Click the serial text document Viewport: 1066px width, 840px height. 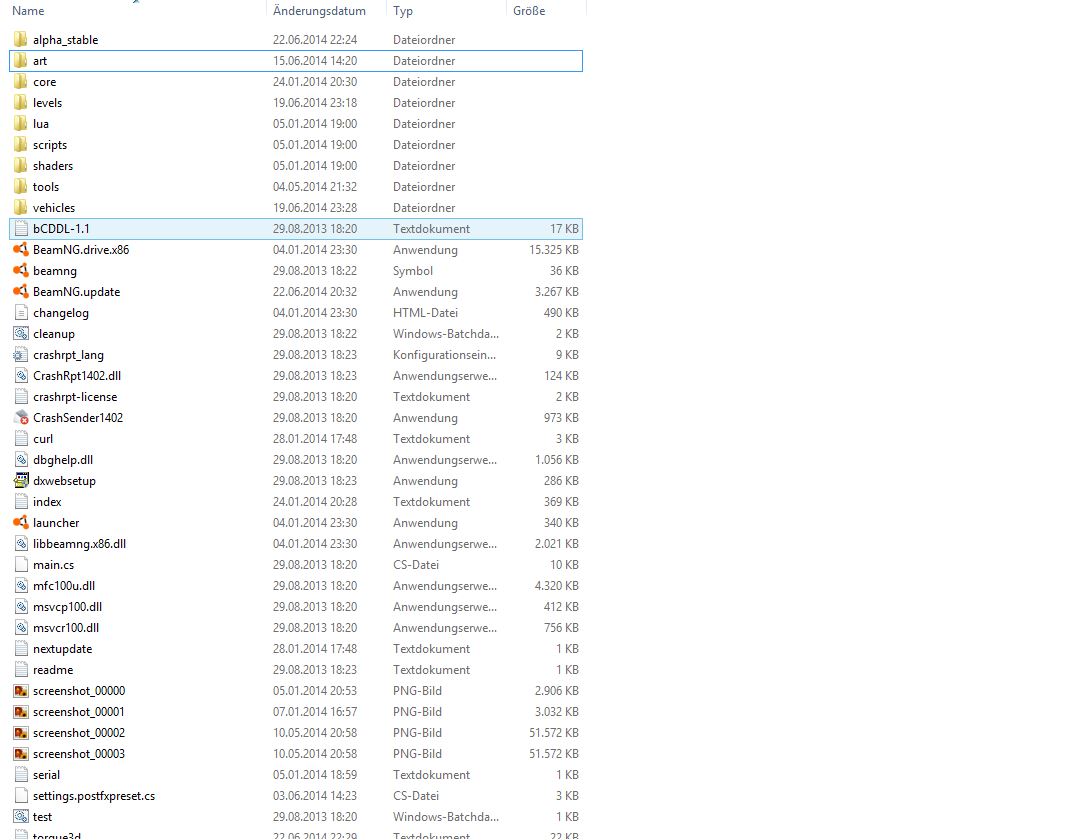(296, 775)
